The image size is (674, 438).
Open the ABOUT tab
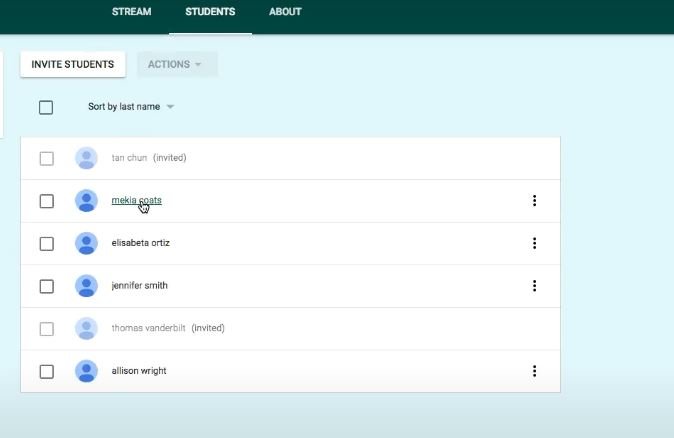point(285,12)
